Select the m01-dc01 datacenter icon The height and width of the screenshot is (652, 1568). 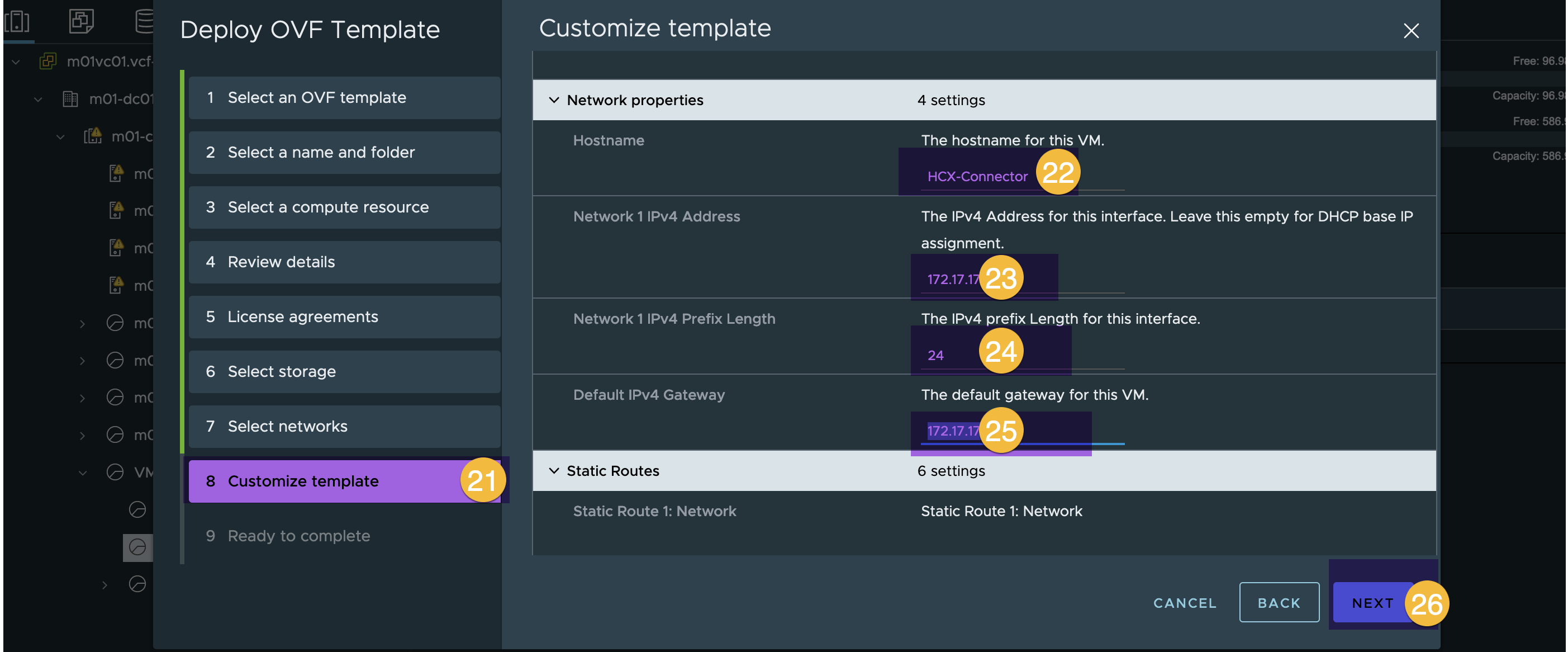[70, 99]
